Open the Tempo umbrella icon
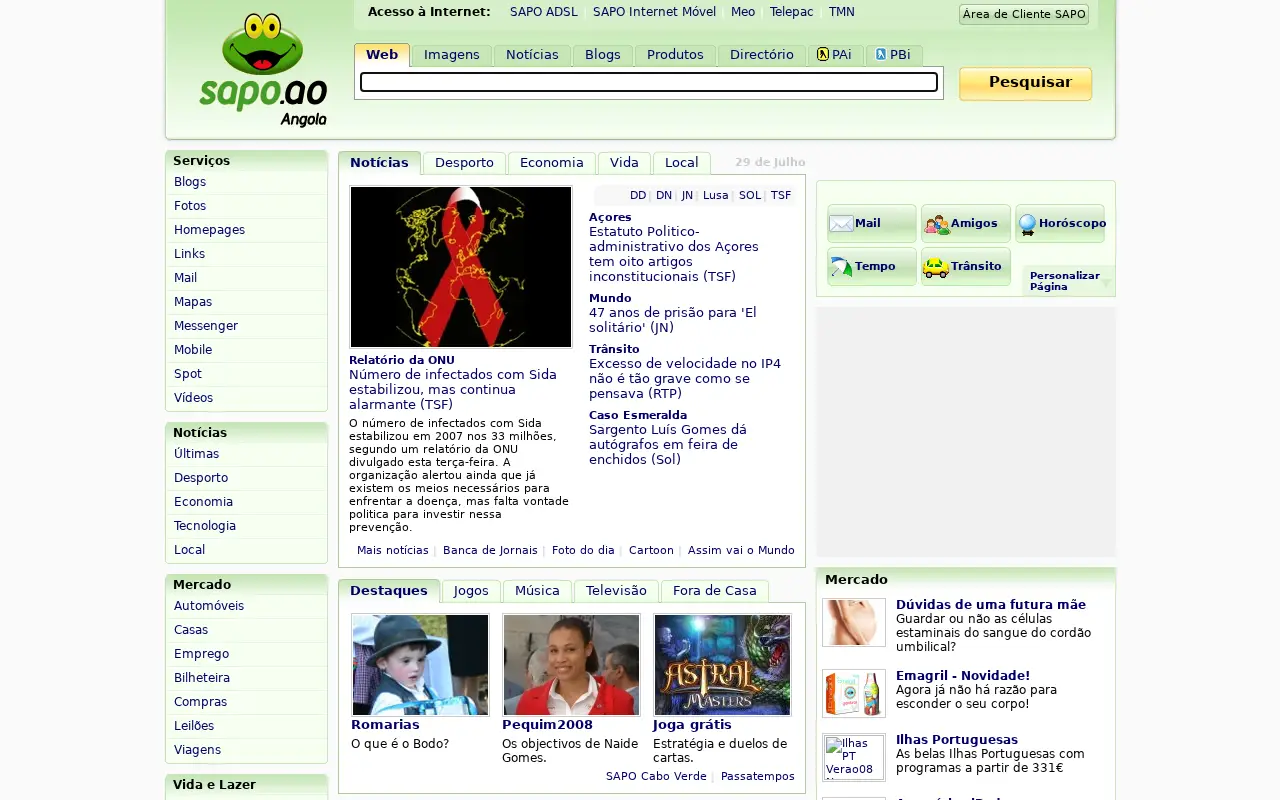The height and width of the screenshot is (800, 1280). pyautogui.click(x=841, y=267)
